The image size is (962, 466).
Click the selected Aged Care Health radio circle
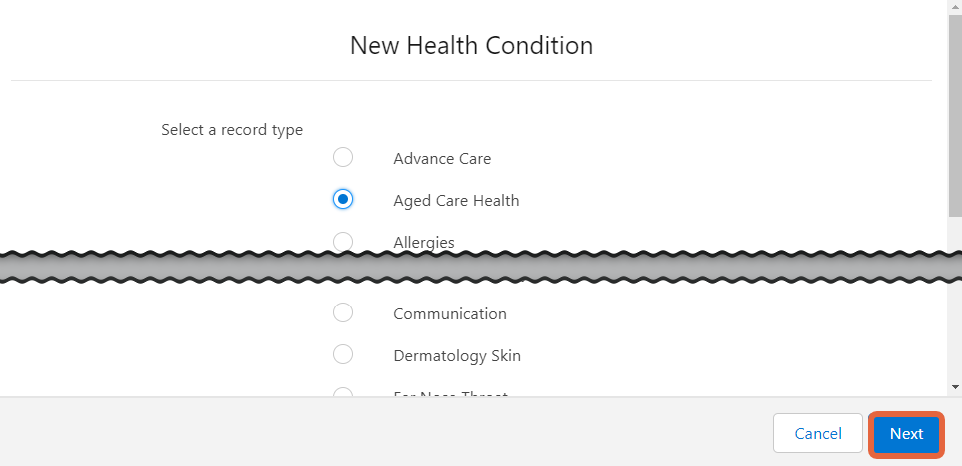[x=343, y=199]
